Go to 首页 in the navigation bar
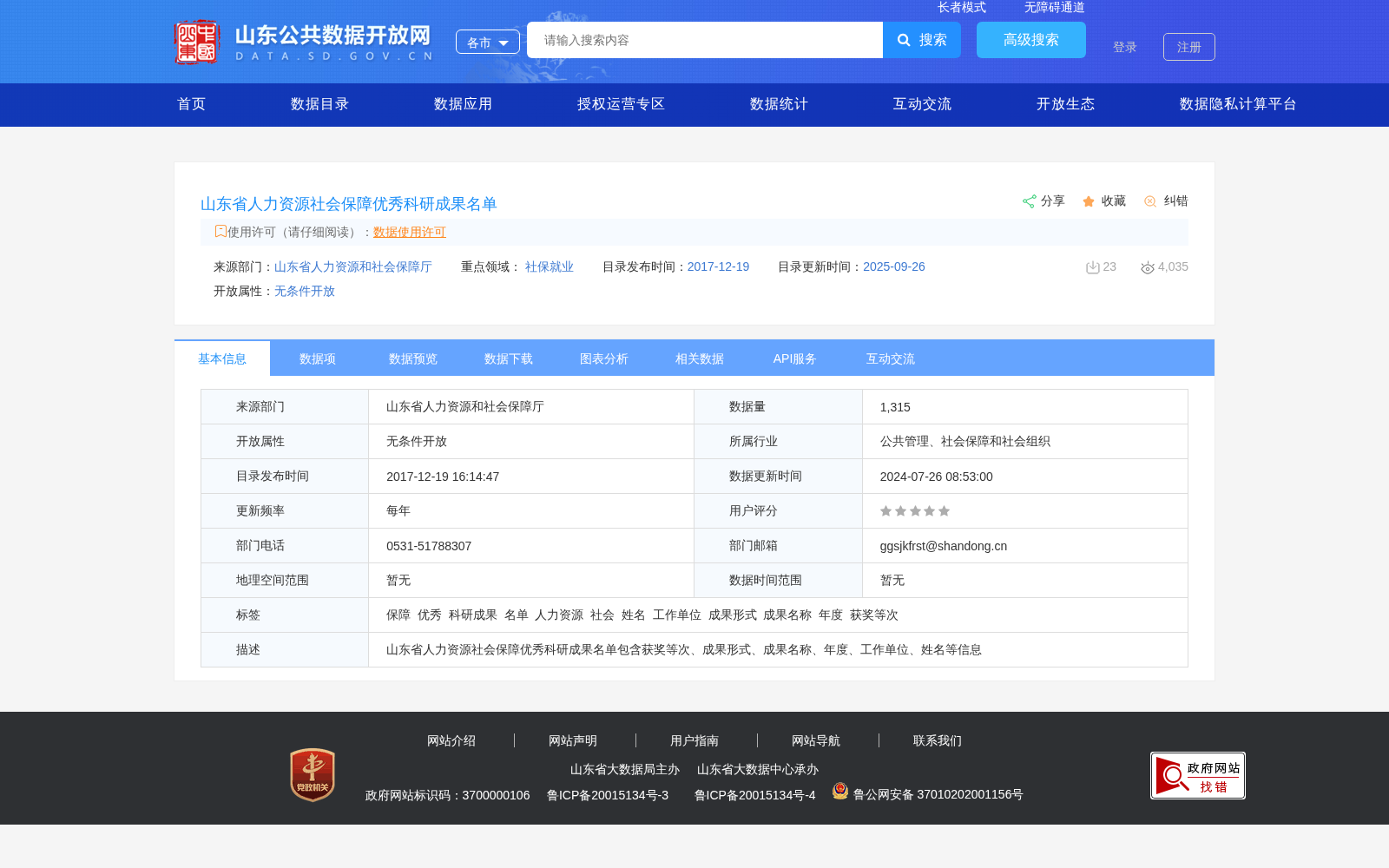This screenshot has width=1389, height=868. (192, 104)
